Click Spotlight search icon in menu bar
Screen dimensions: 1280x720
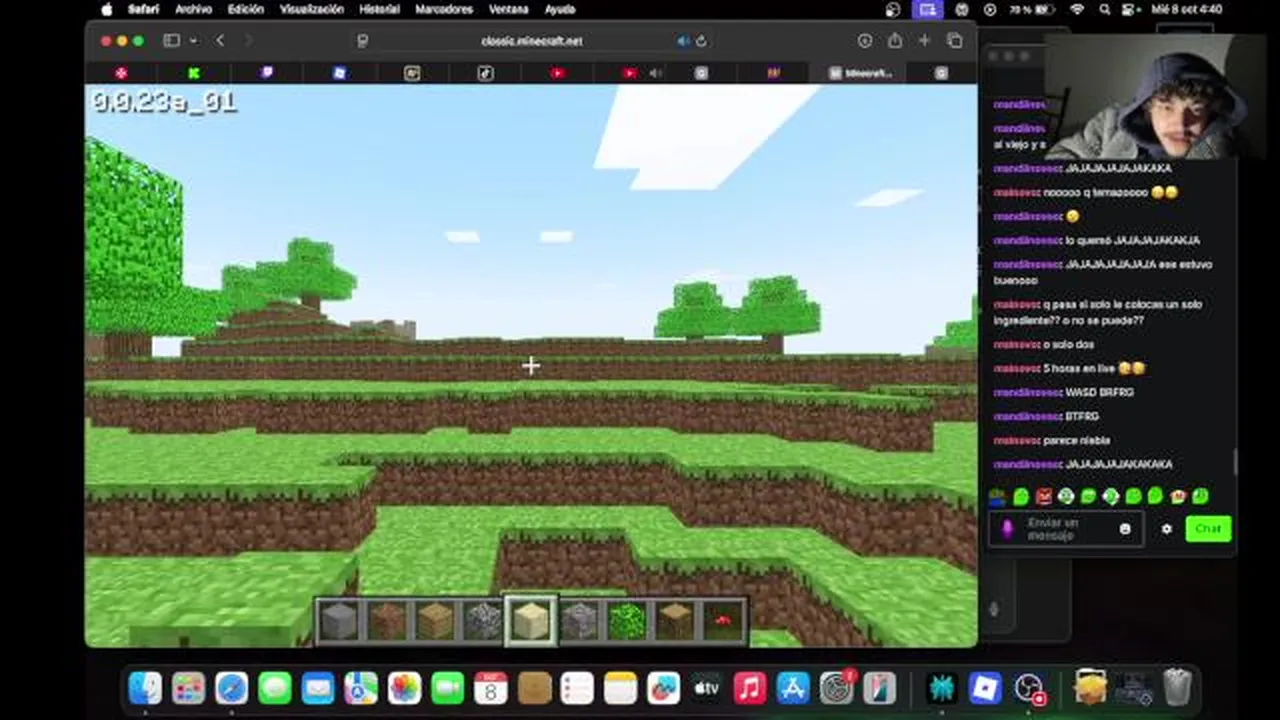pyautogui.click(x=1105, y=9)
